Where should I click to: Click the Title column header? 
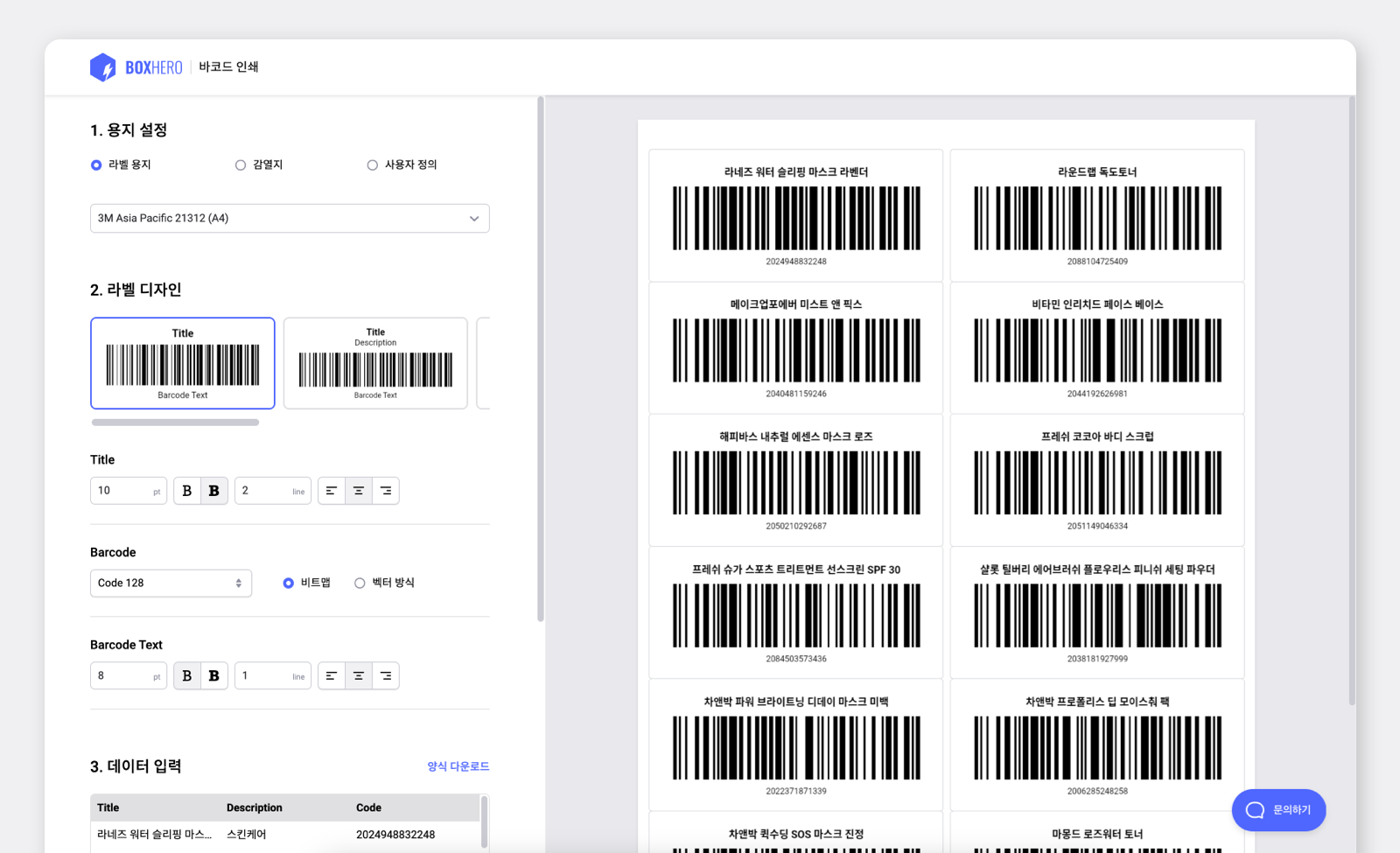(108, 808)
